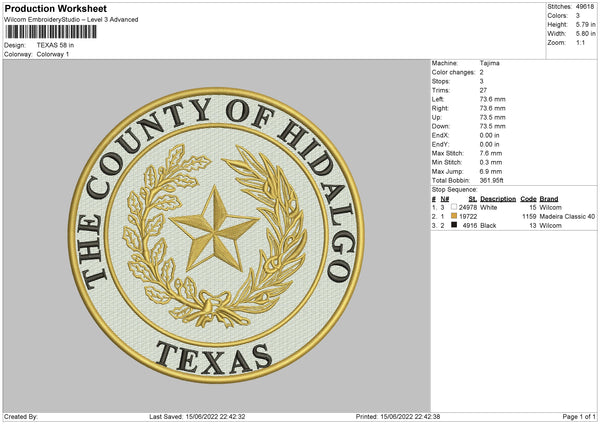Click the max jump value '6.9 mm'
600x424 pixels.
click(x=491, y=171)
